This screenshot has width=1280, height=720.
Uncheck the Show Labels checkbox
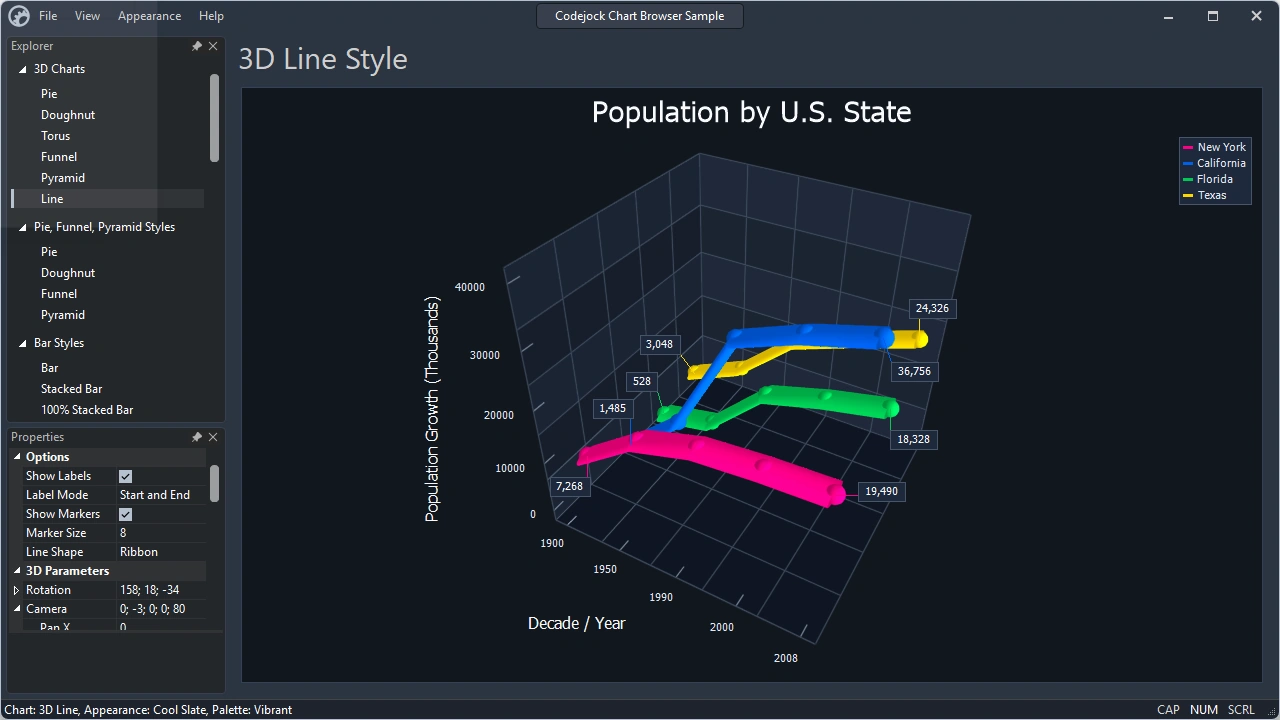125,476
